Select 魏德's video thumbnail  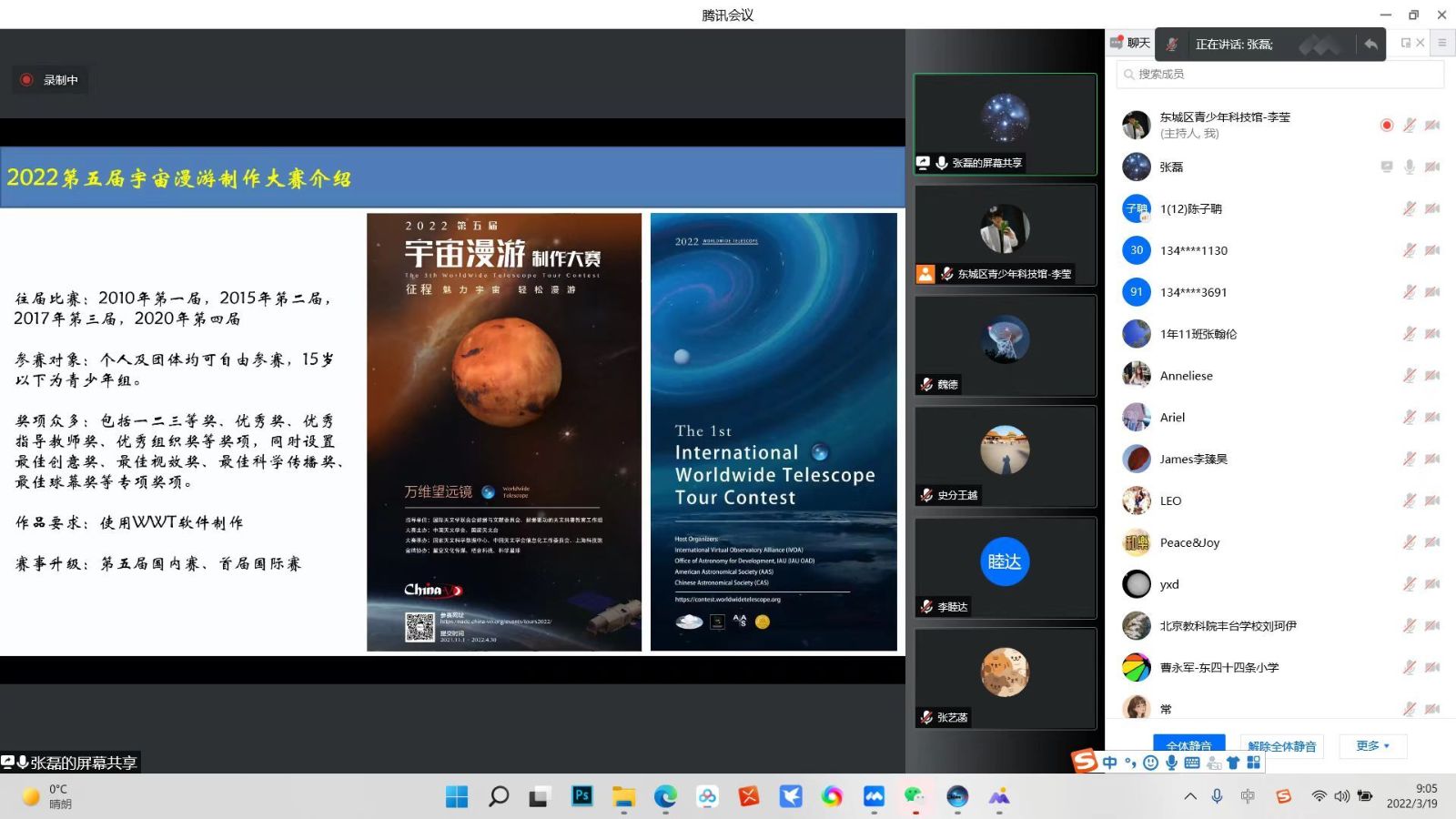[x=1005, y=346]
